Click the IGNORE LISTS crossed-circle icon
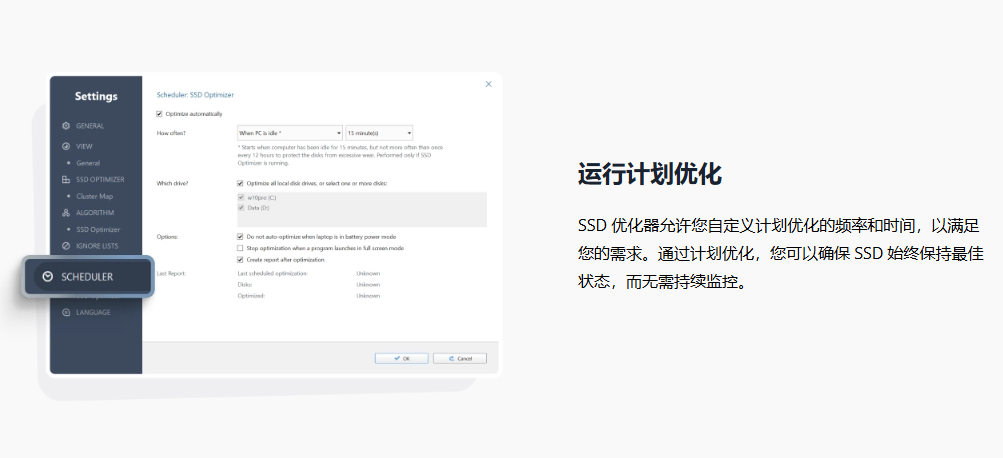The image size is (1003, 458). click(66, 246)
